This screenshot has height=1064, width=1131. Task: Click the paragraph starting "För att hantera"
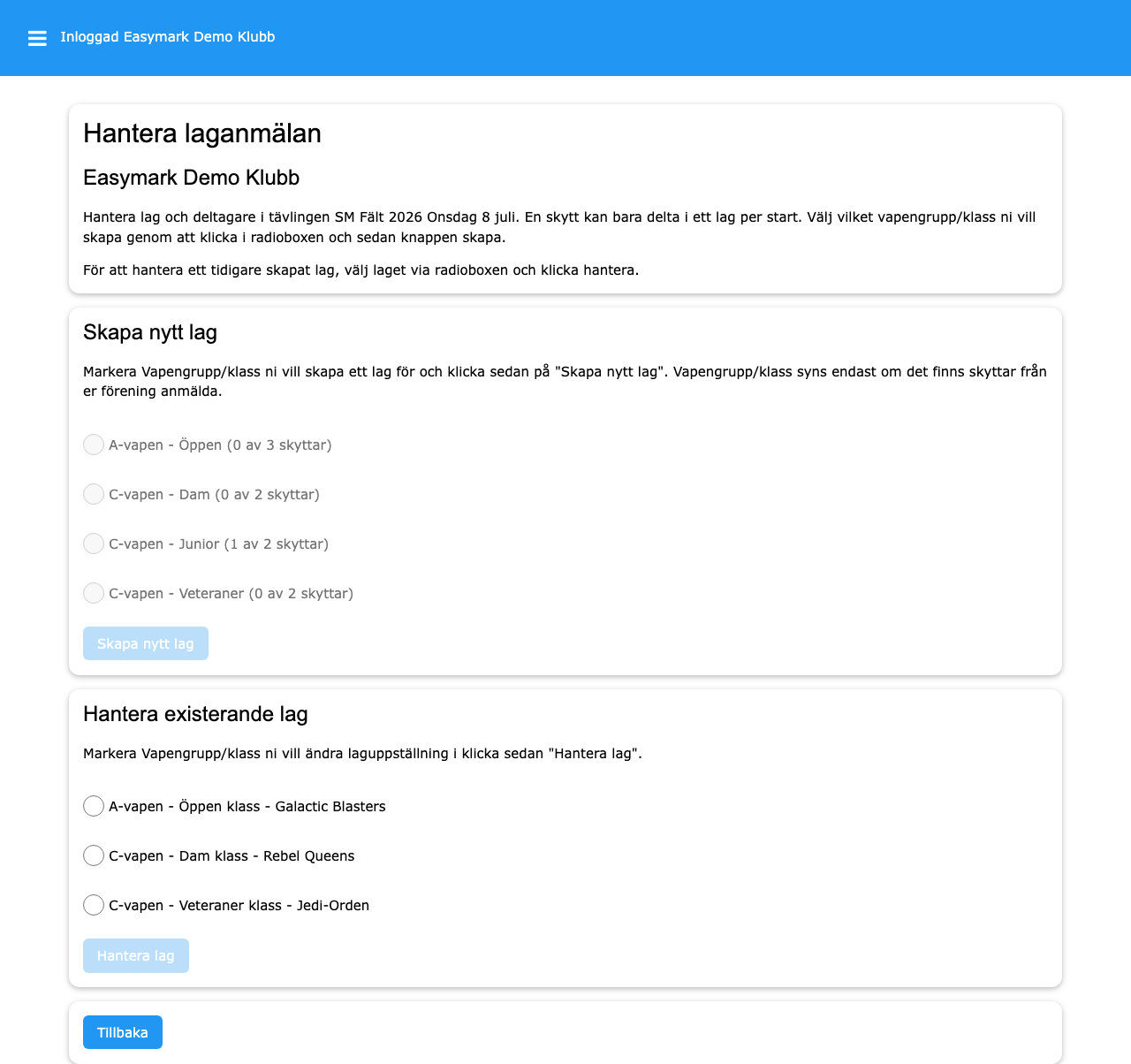pyautogui.click(x=361, y=270)
